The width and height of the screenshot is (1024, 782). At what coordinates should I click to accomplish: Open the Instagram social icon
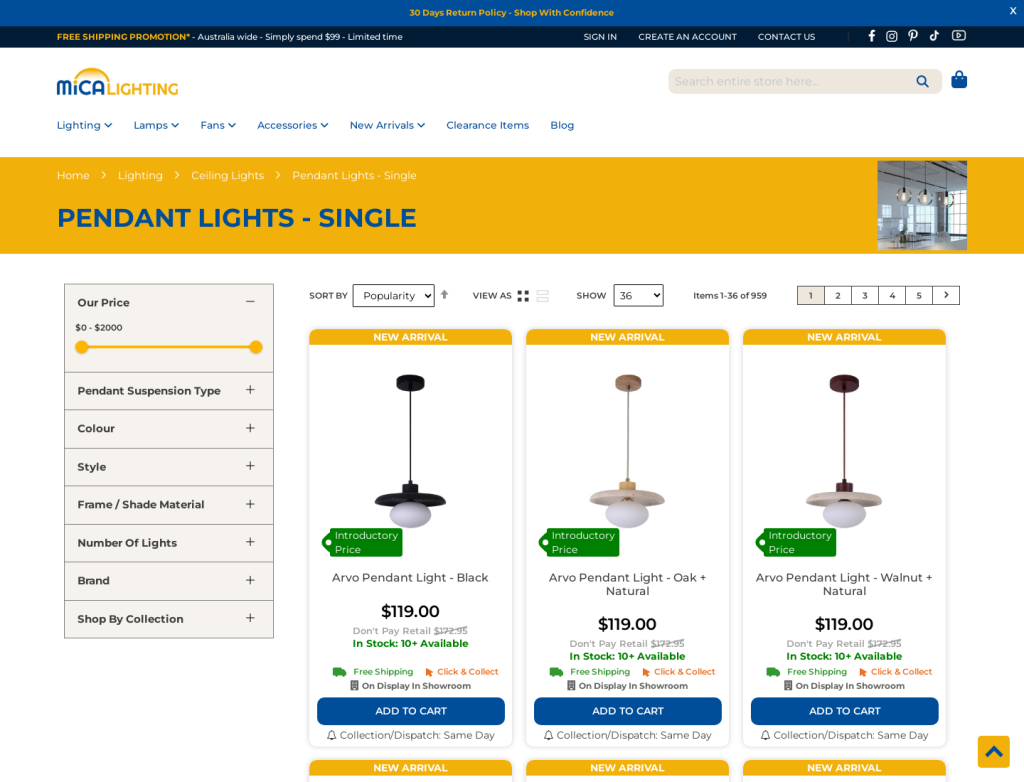point(891,36)
